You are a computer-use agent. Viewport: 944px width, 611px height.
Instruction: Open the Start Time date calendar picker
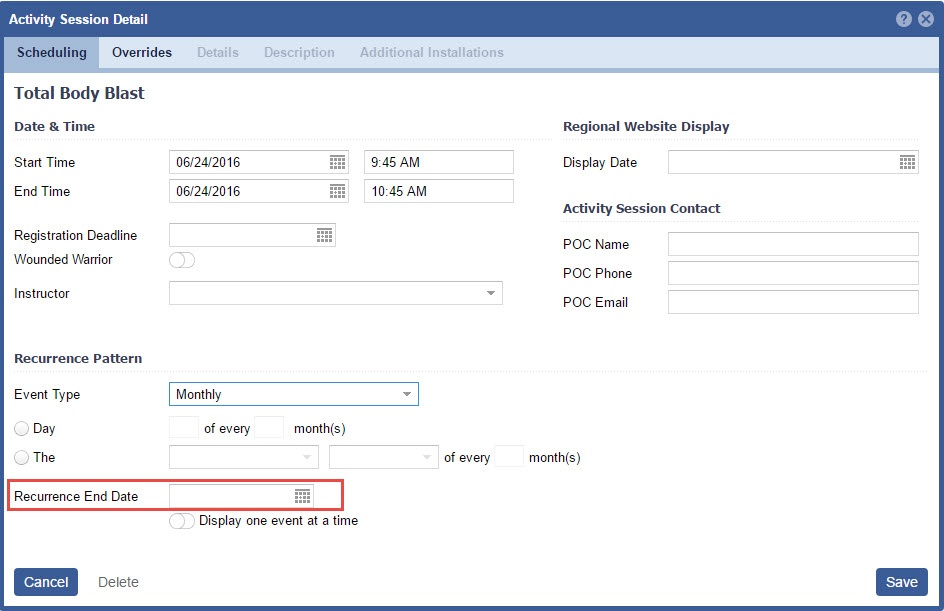click(x=337, y=162)
